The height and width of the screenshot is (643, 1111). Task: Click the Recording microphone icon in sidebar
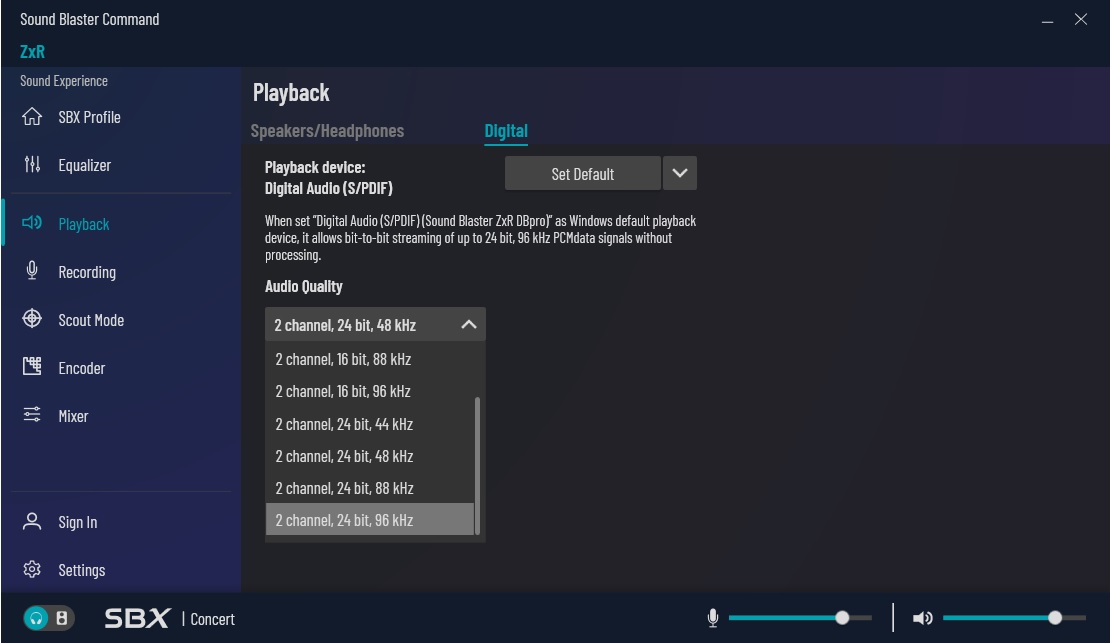point(32,271)
